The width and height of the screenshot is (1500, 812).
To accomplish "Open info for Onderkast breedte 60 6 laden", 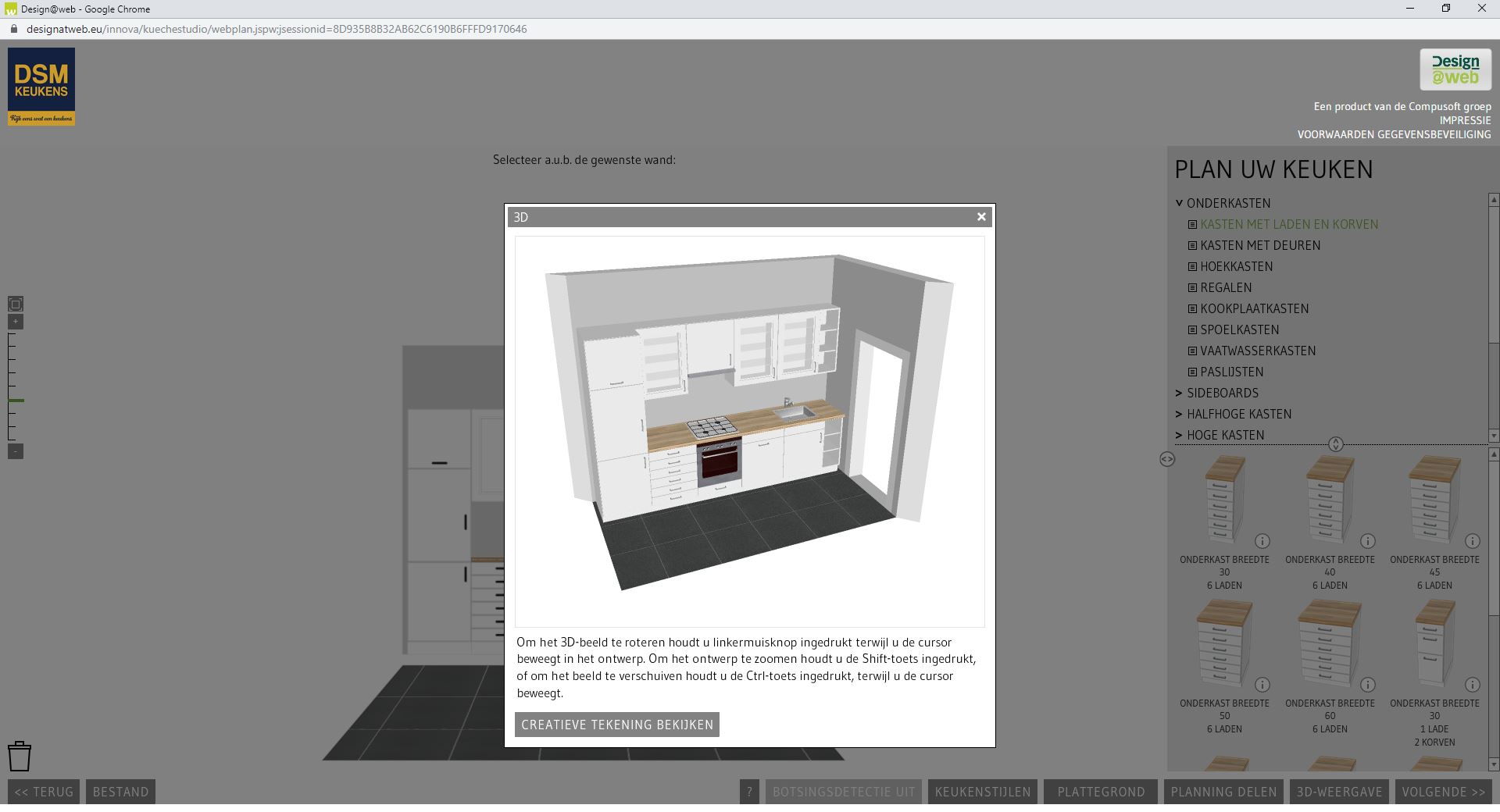I will 1368,685.
